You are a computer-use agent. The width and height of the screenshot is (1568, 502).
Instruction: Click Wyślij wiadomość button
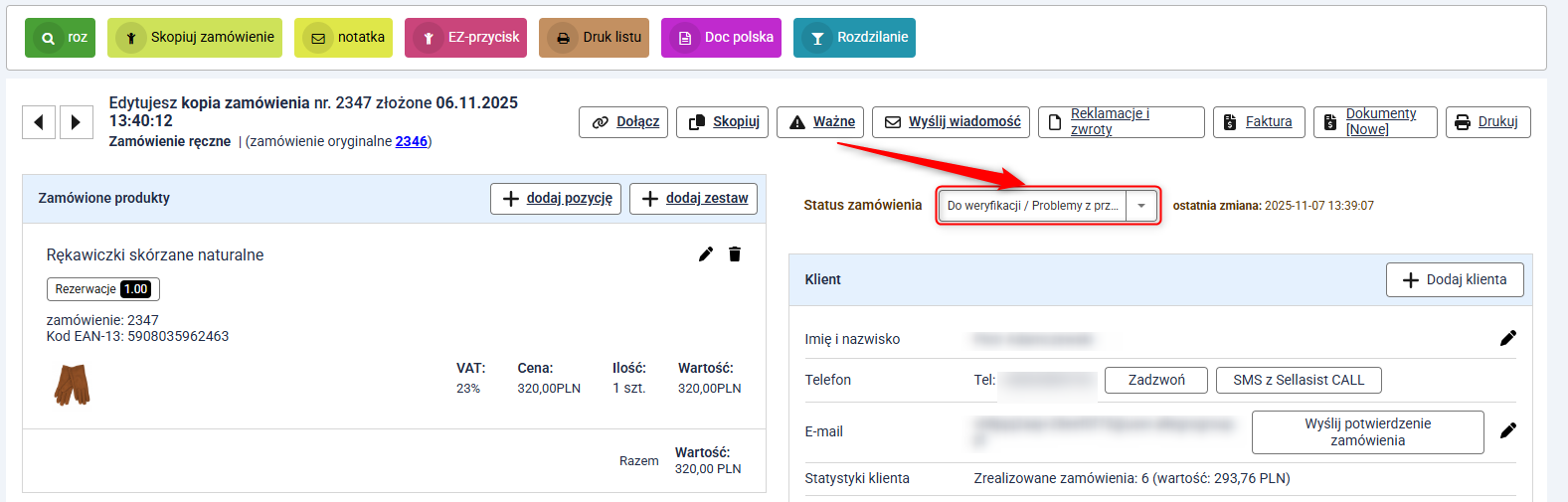pos(952,122)
